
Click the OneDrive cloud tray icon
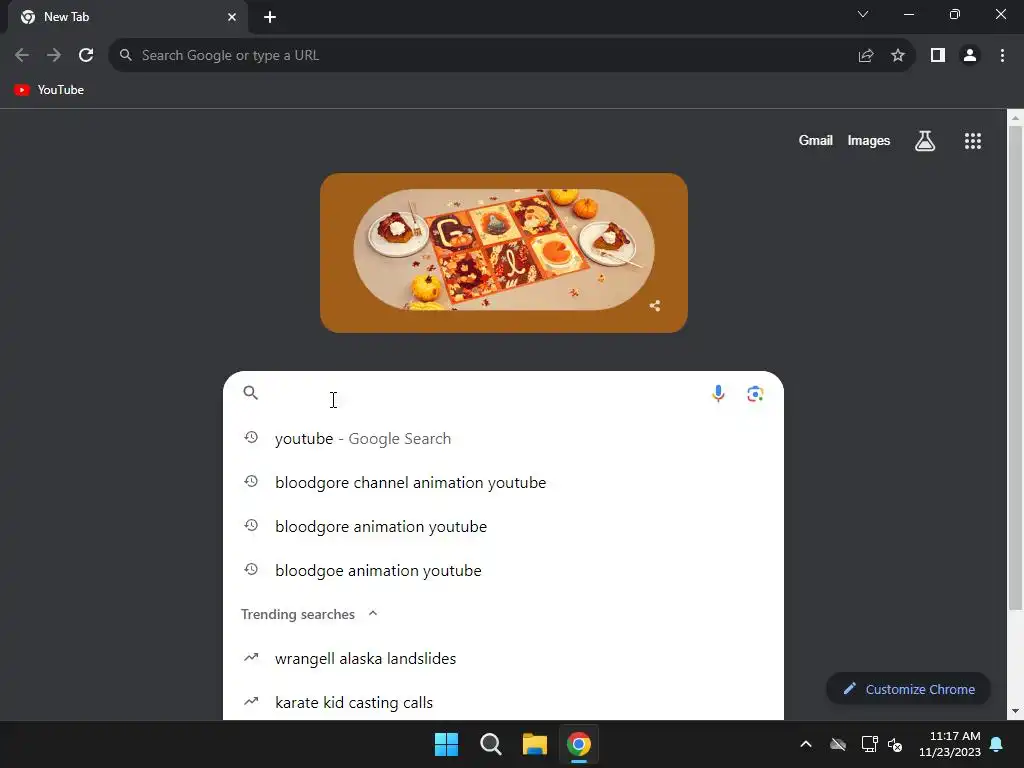click(838, 744)
